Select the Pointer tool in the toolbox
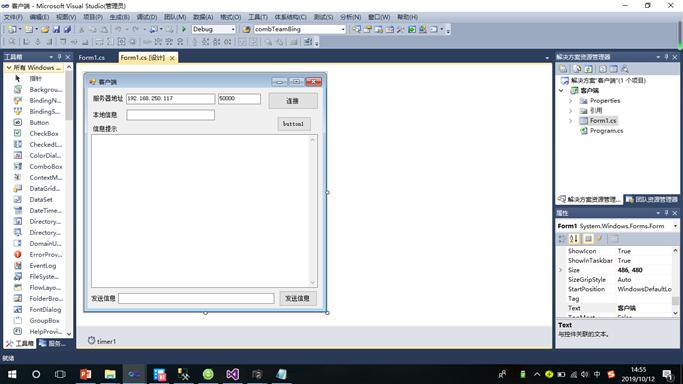 click(36, 78)
